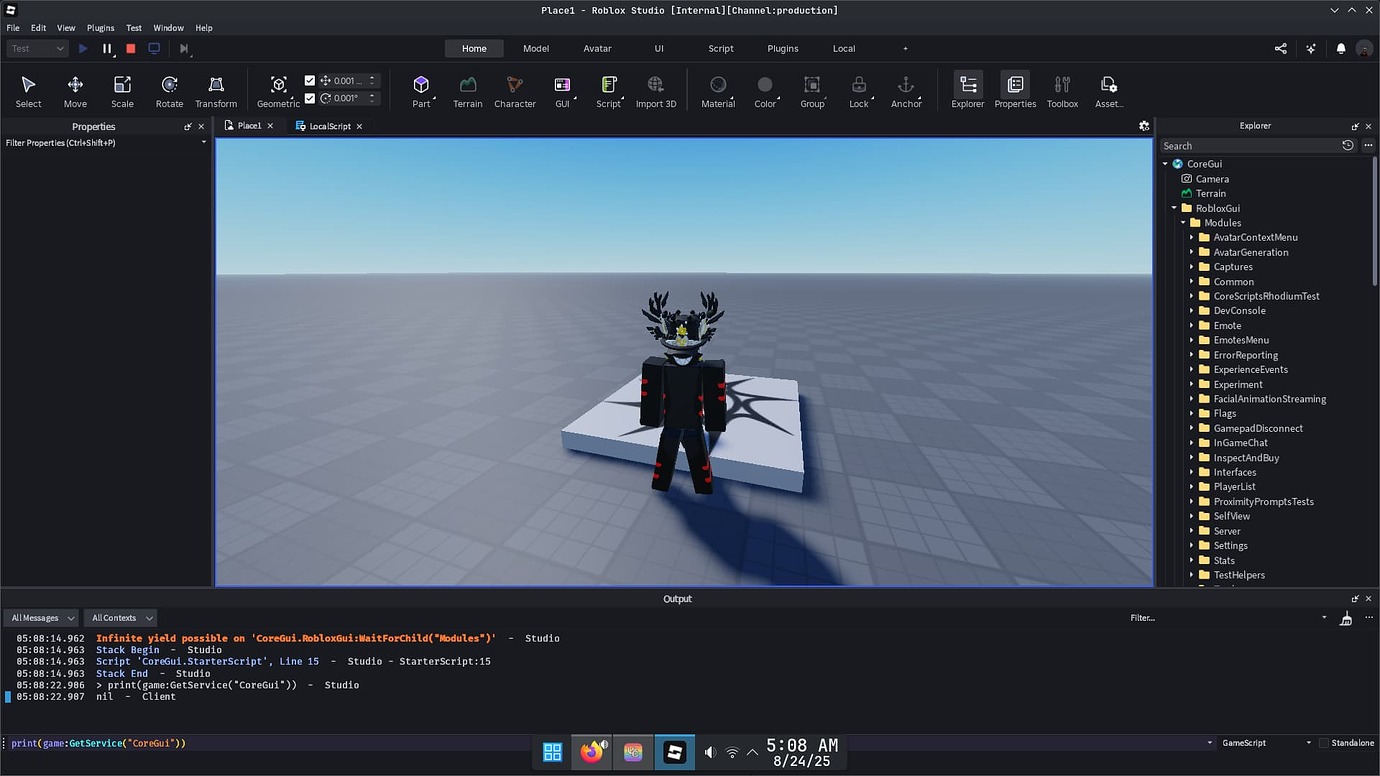Open the All Messages dropdown
This screenshot has width=1380, height=776.
(41, 618)
